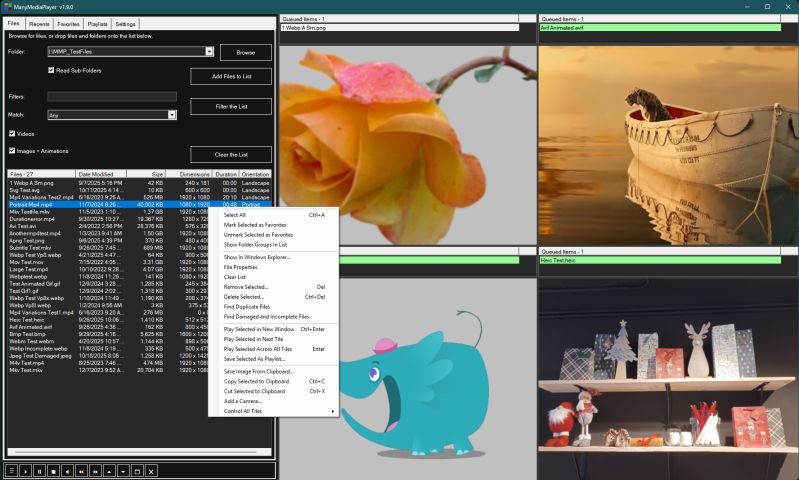Click the X icon in playback bar
Image resolution: width=799 pixels, height=480 pixels.
(151, 471)
